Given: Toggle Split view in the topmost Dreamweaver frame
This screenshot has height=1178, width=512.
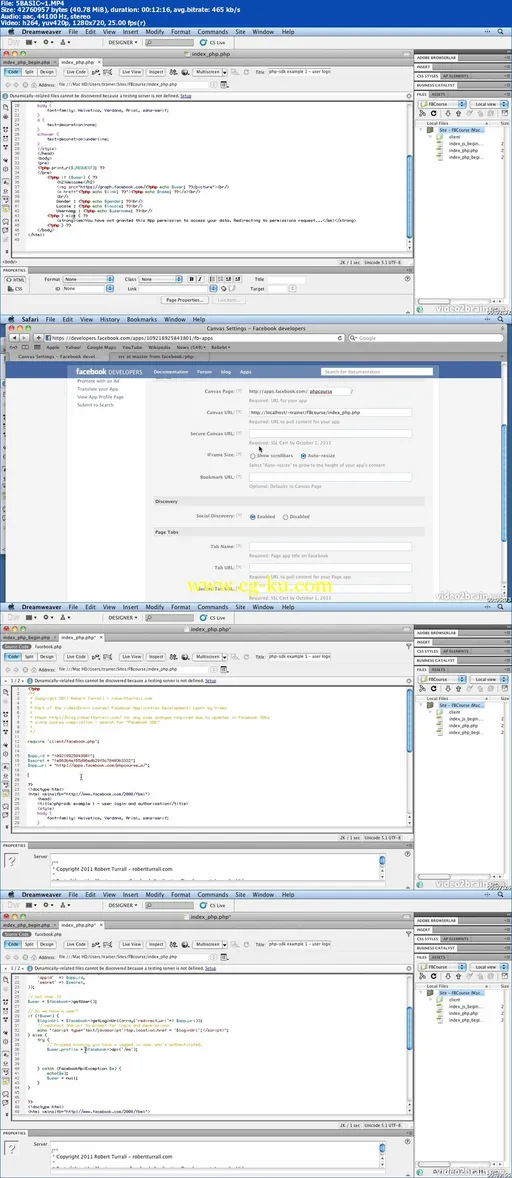Looking at the screenshot, I should (29, 71).
